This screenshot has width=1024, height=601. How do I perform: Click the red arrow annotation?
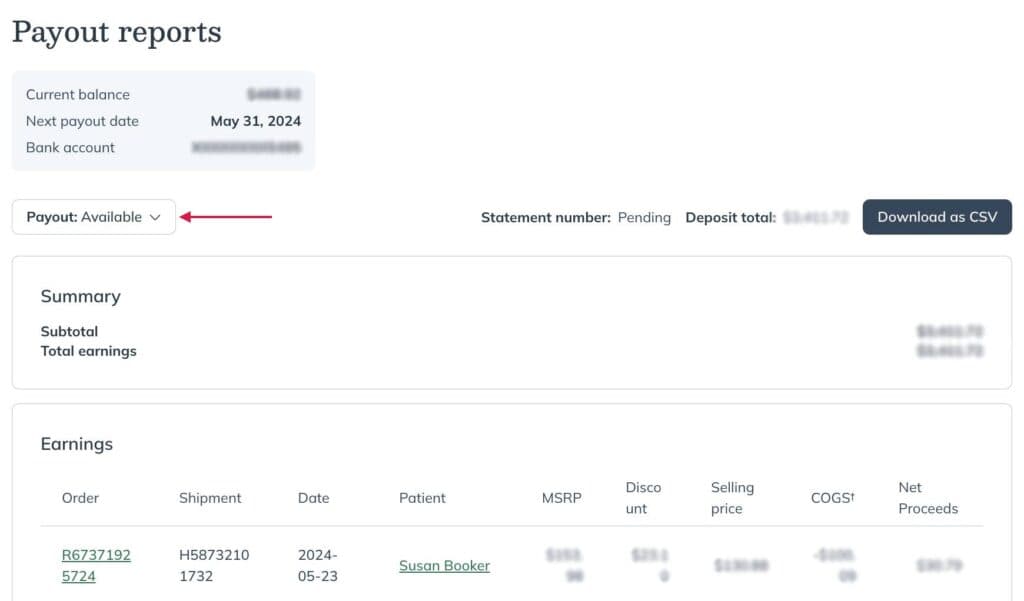225,217
